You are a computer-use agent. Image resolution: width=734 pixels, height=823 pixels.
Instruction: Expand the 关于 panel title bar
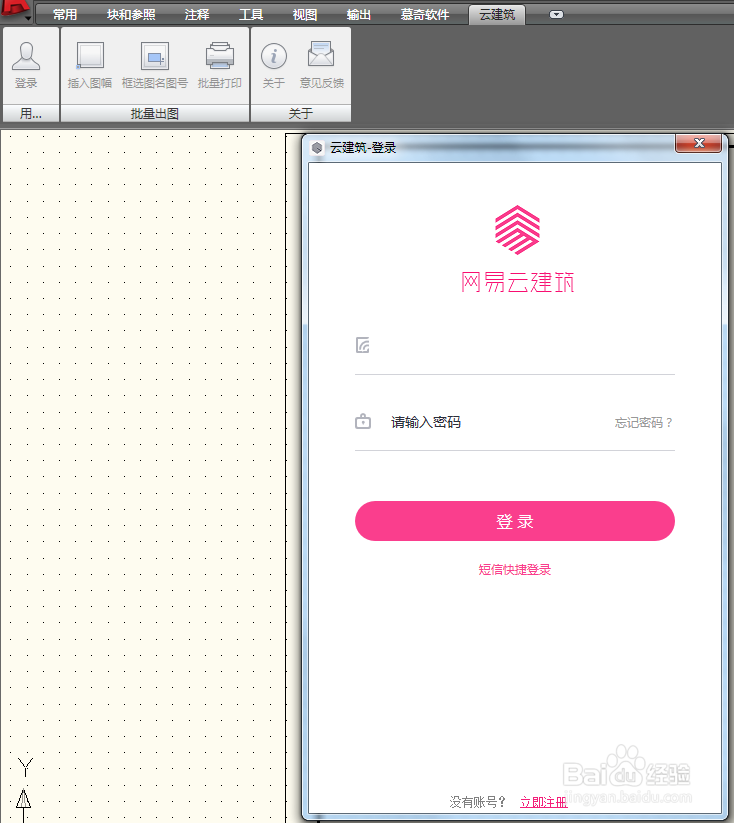pos(301,113)
